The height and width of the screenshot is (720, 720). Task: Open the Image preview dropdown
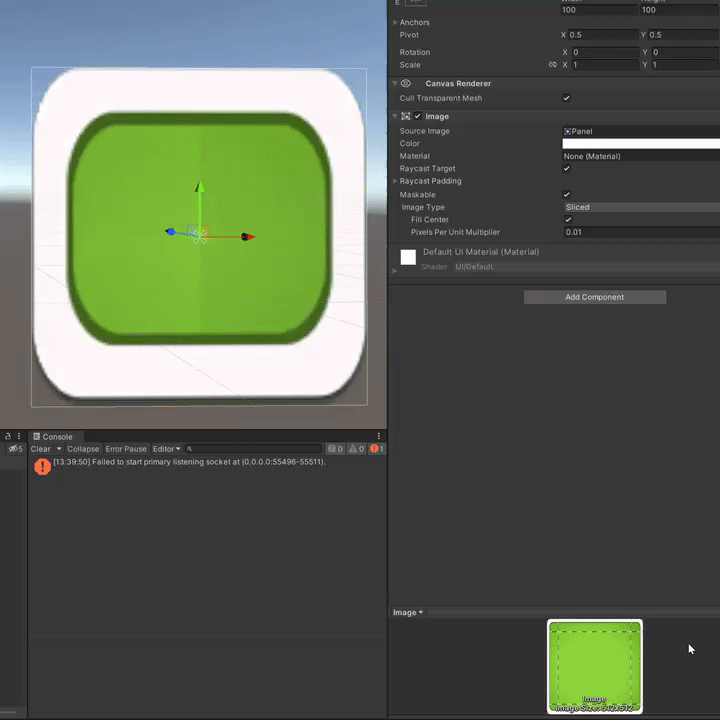tap(408, 613)
